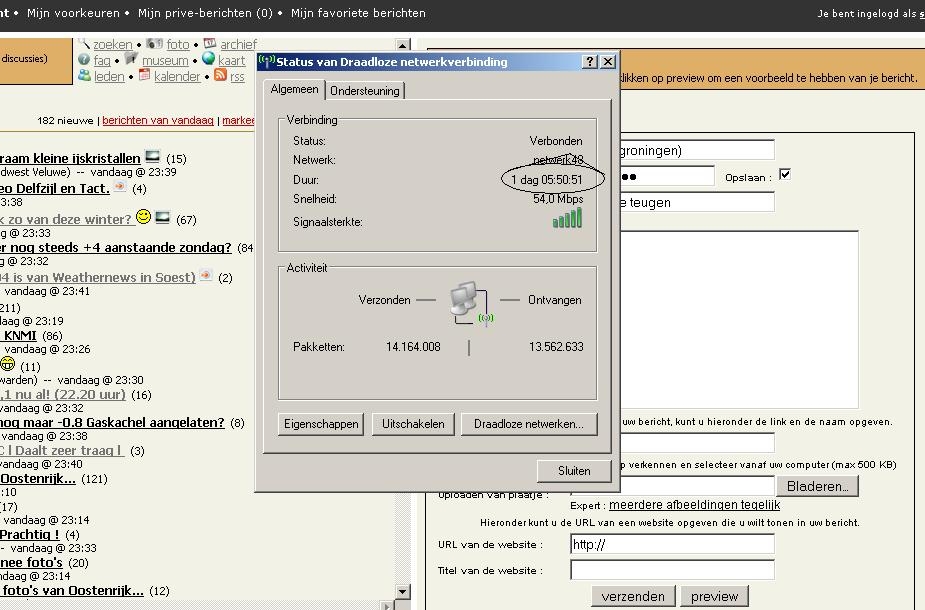This screenshot has height=610, width=925.
Task: Click the orange RSS feed icon
Action: (x=220, y=76)
